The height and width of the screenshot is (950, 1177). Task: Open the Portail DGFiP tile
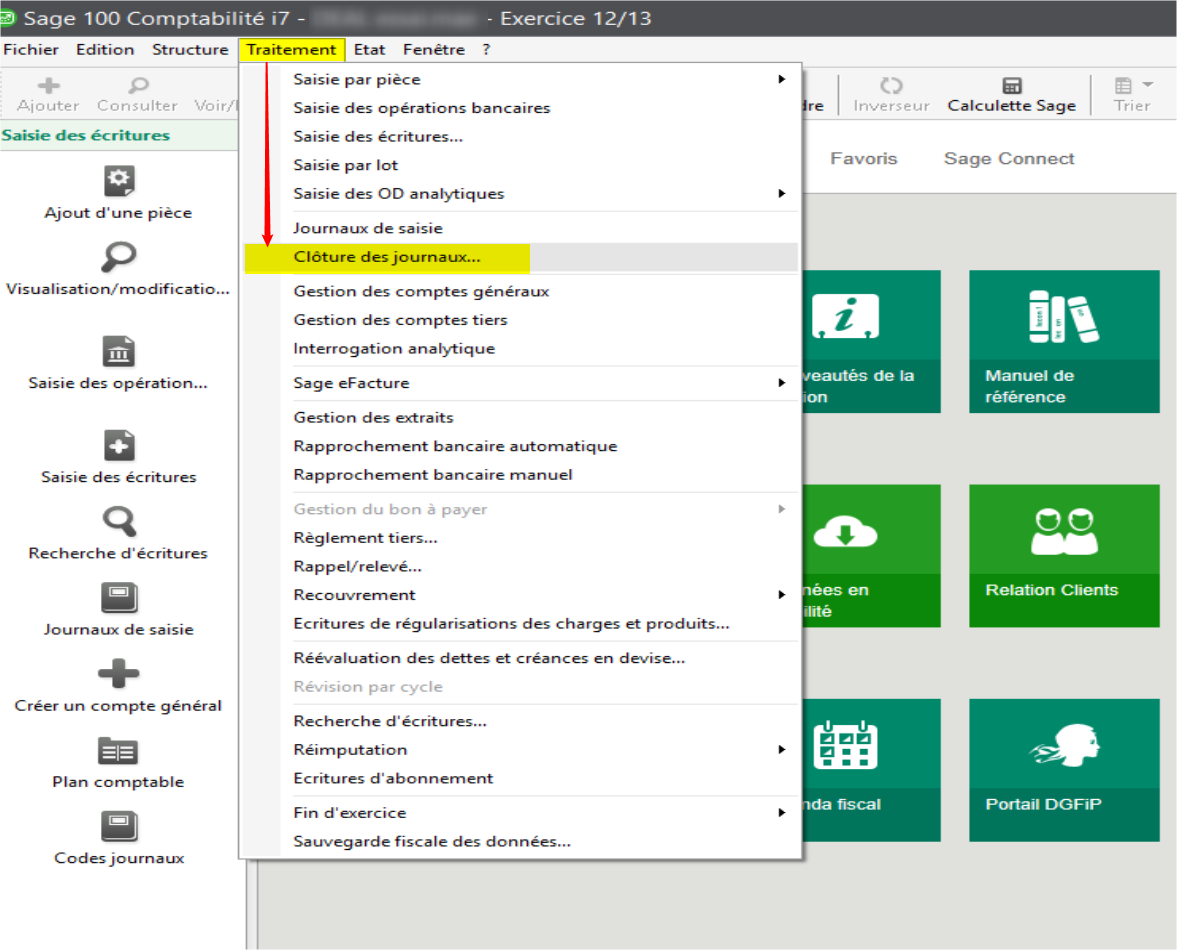click(x=1064, y=769)
